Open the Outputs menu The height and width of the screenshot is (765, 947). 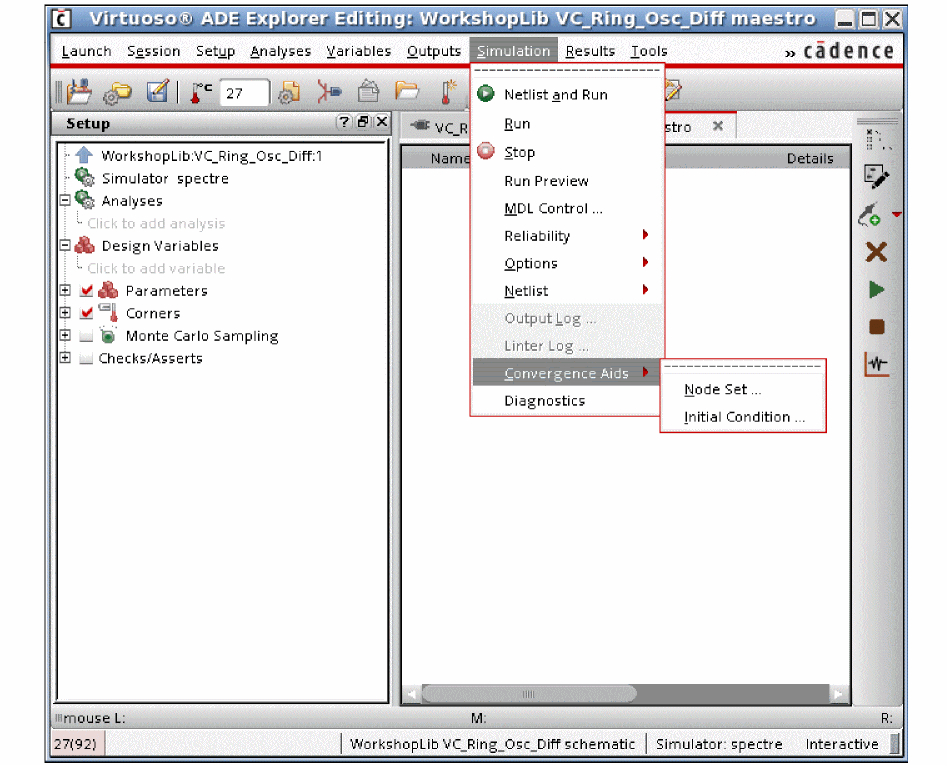pos(434,51)
